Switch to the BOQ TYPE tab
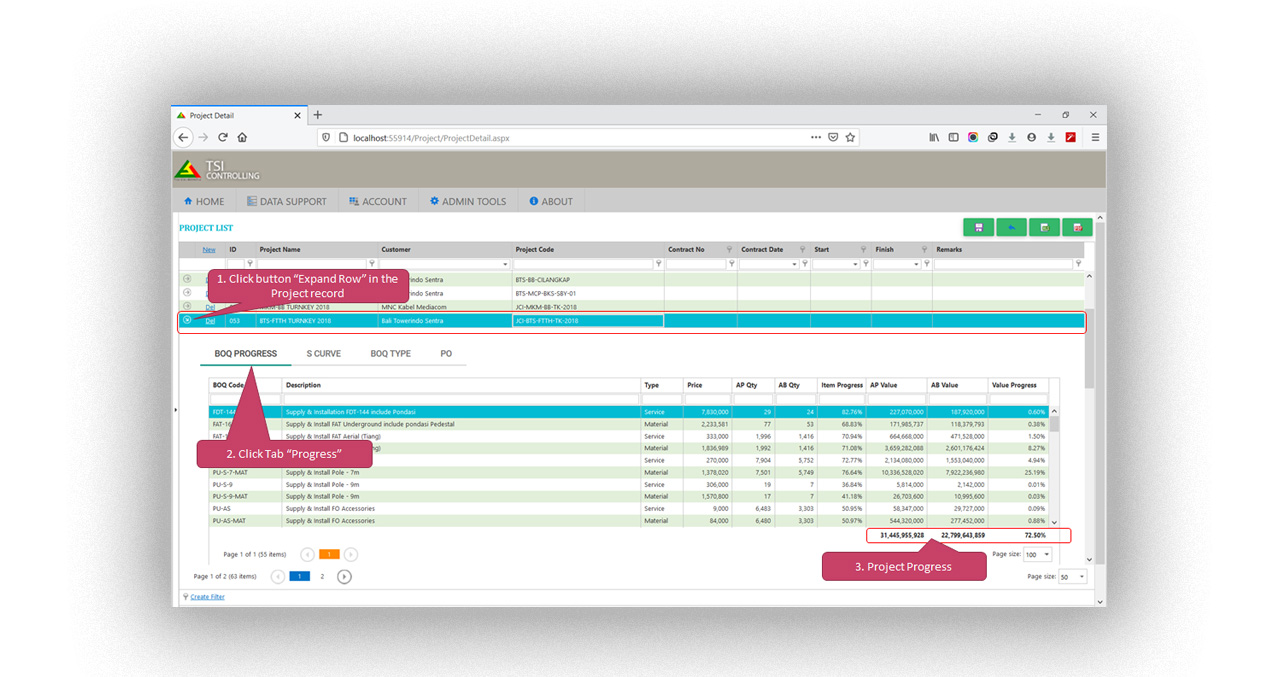 click(391, 353)
